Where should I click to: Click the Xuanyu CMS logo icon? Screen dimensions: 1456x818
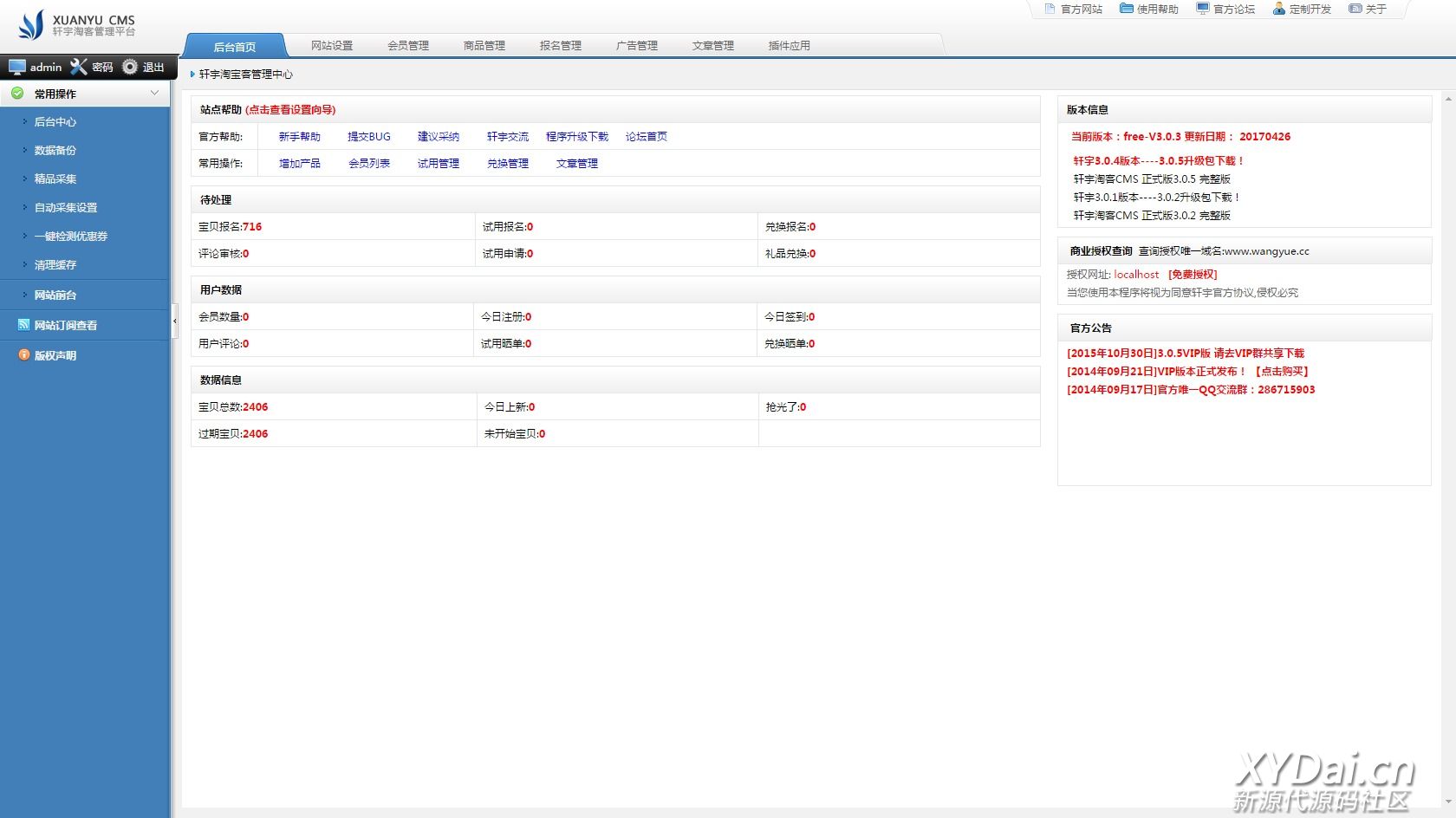pyautogui.click(x=31, y=25)
